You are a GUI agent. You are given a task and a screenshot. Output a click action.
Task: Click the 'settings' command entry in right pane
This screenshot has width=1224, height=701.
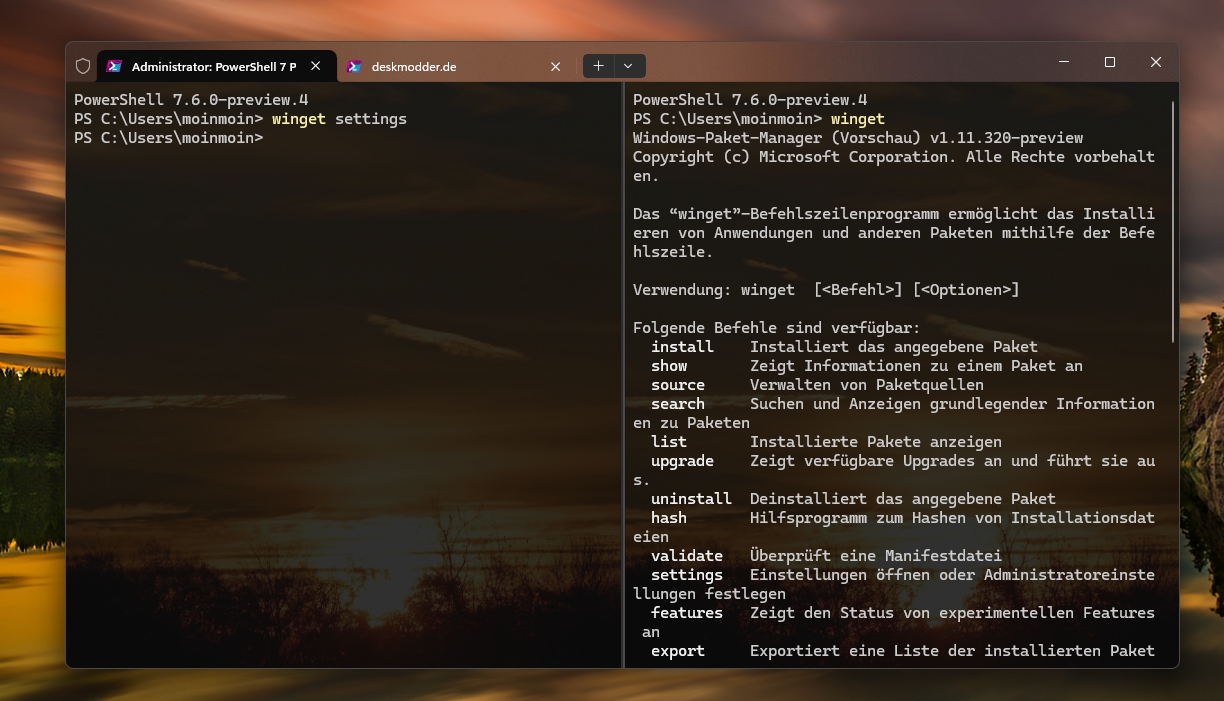click(687, 575)
